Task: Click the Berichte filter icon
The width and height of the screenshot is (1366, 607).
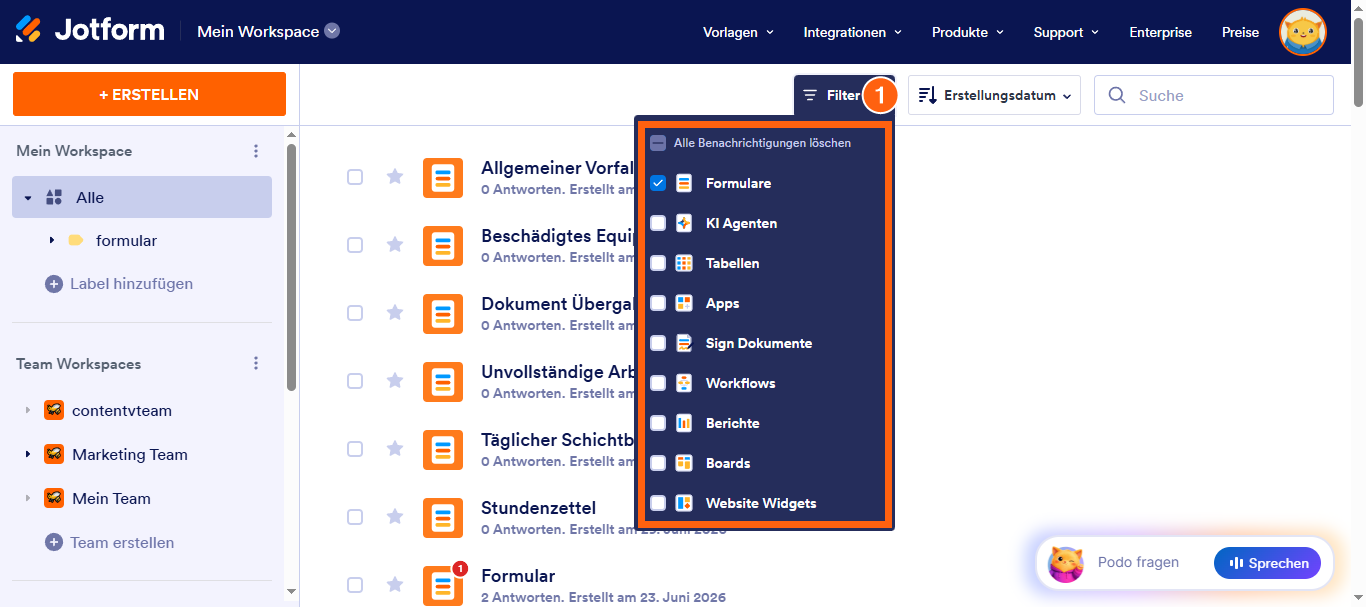Action: point(684,423)
